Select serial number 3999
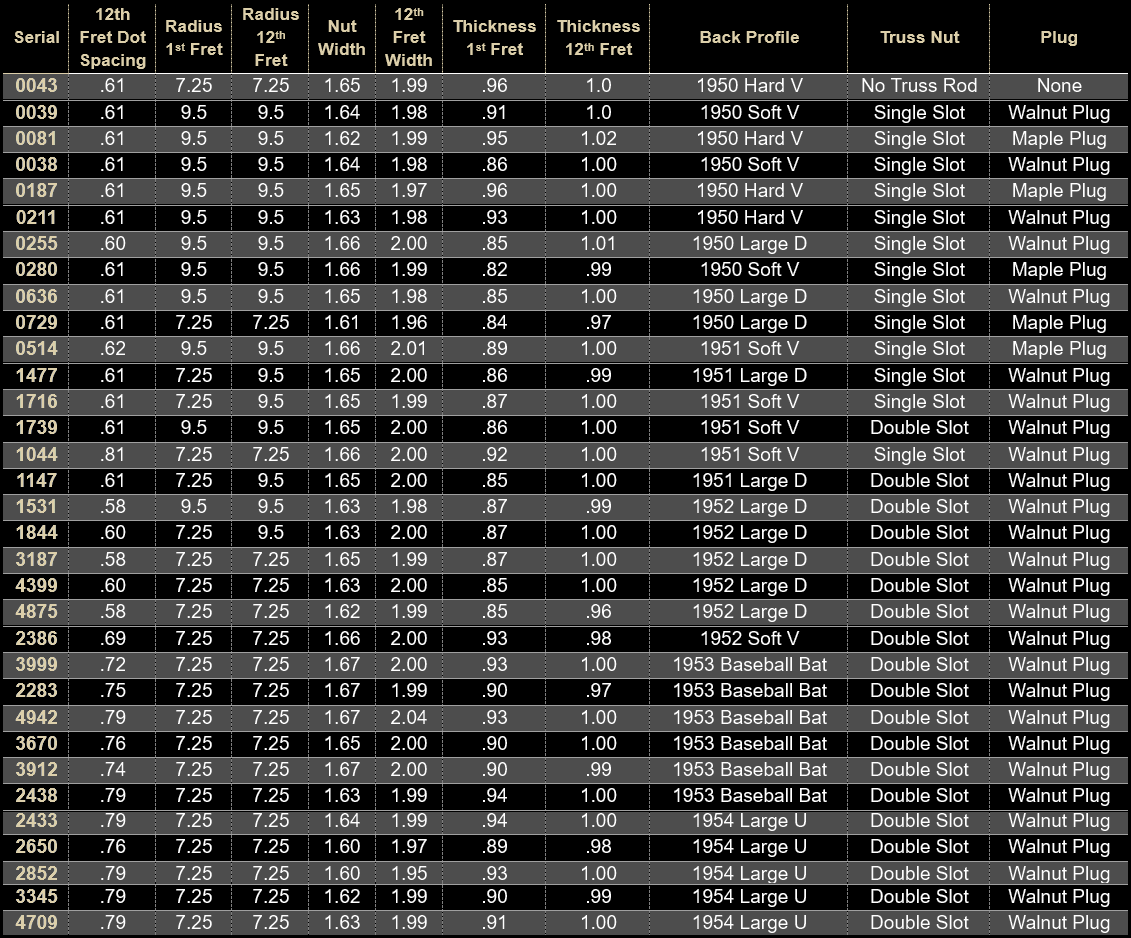Image resolution: width=1131 pixels, height=938 pixels. 37,665
